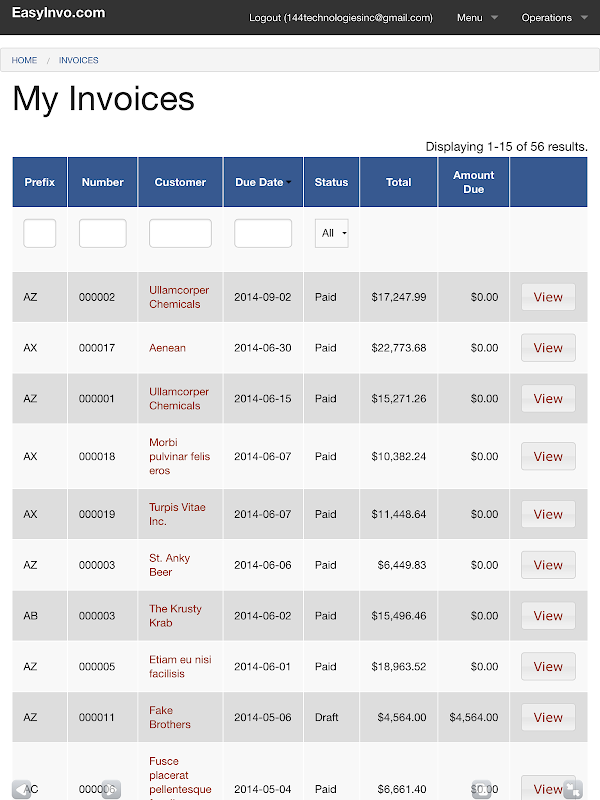Click the back arrow overlay icon at bottom-left
Image resolution: width=600 pixels, height=800 pixels.
coord(21,788)
